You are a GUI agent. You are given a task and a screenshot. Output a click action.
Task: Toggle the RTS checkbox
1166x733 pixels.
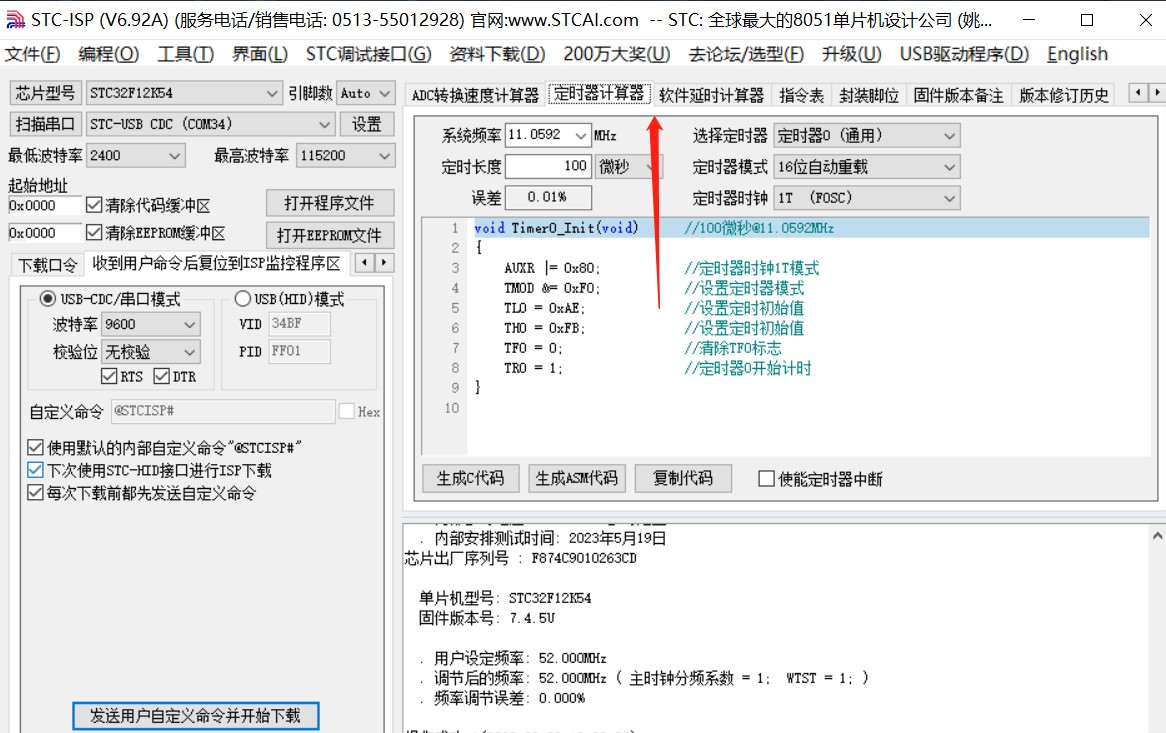click(x=109, y=376)
